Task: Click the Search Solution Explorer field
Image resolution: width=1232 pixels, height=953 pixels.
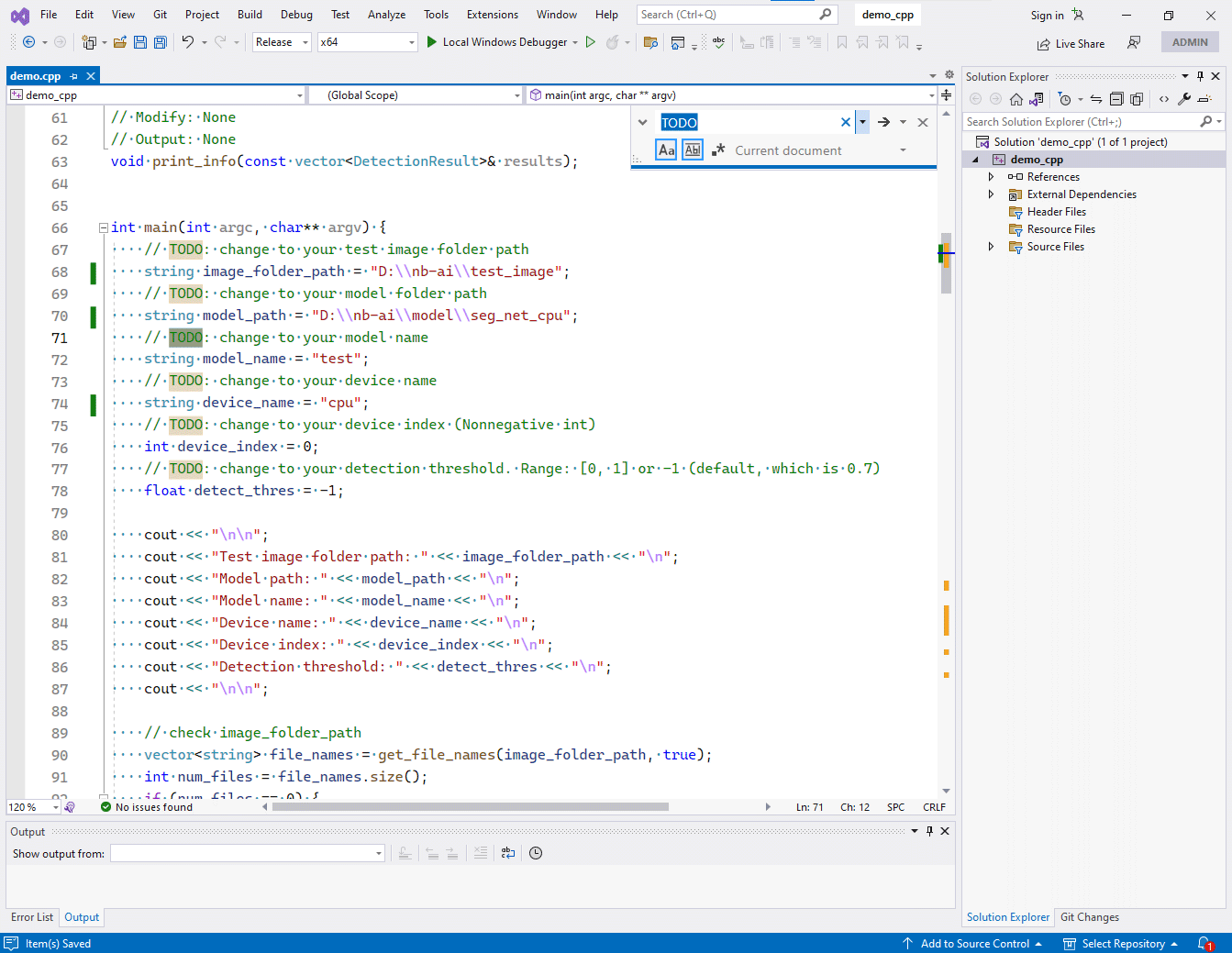Action: (x=1082, y=122)
